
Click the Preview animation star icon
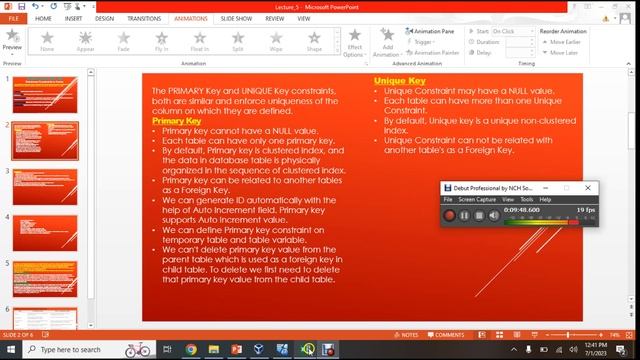13,36
